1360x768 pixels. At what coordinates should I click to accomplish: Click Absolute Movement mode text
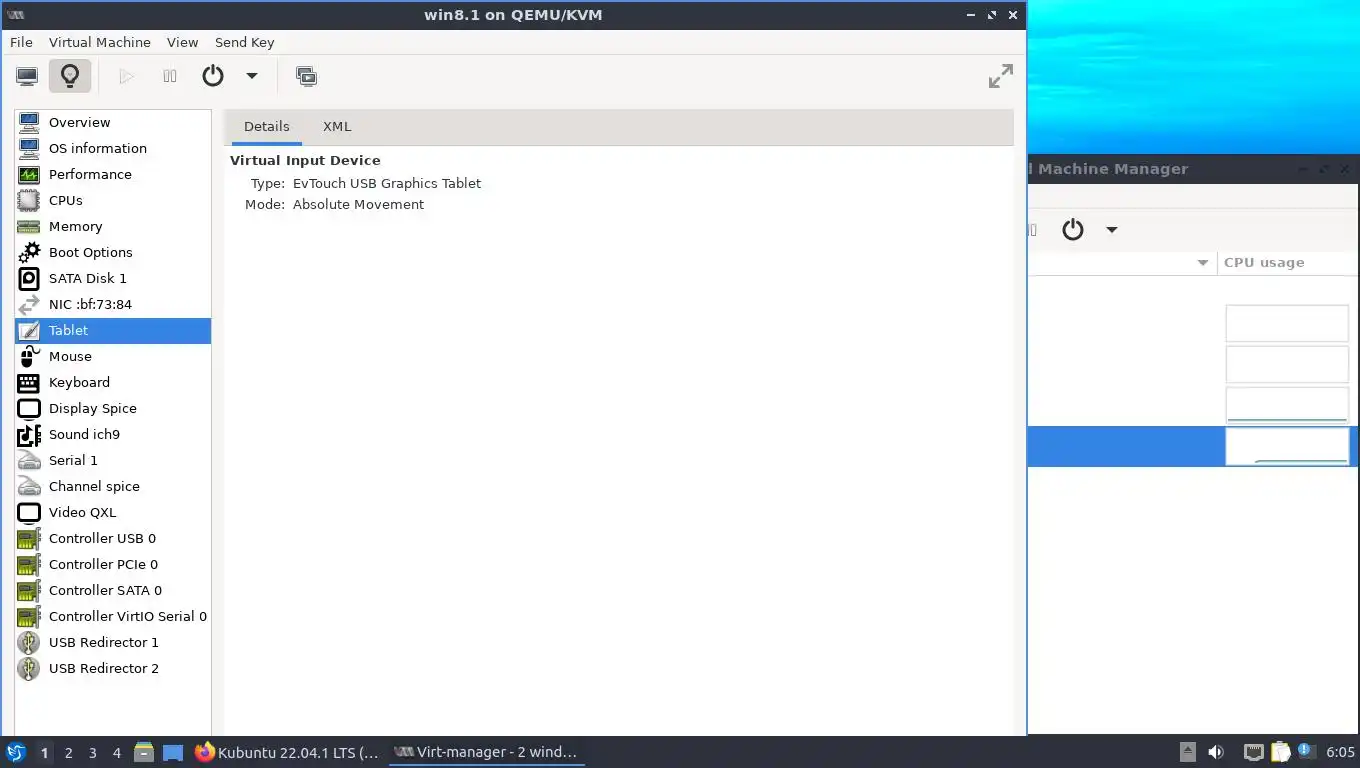point(358,204)
